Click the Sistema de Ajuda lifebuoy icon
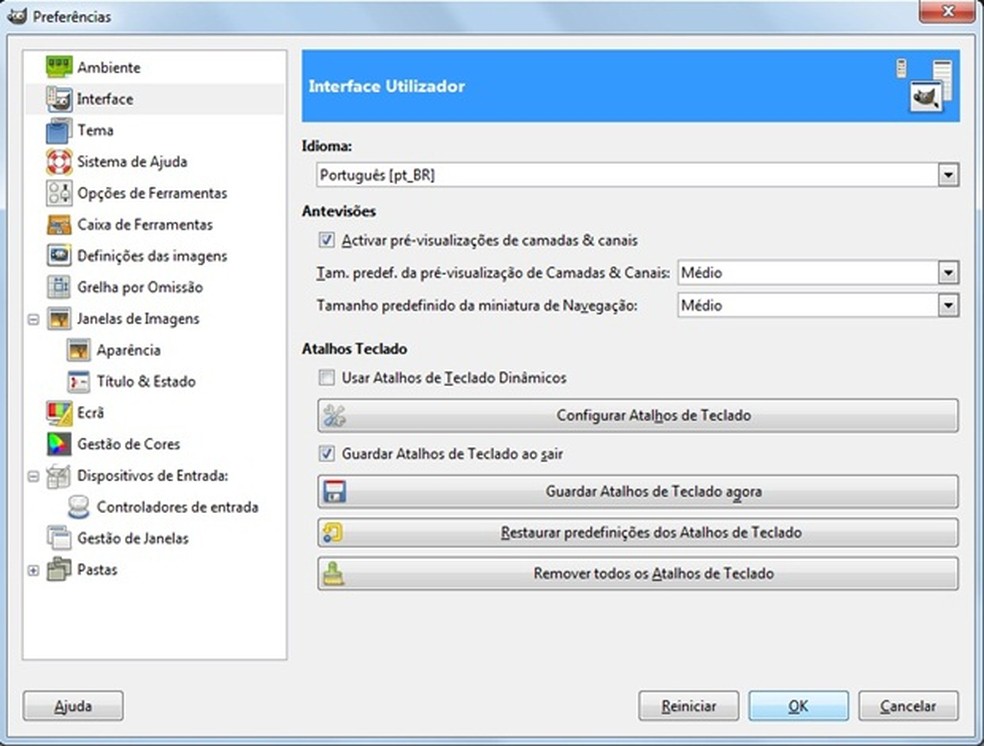 coord(59,162)
